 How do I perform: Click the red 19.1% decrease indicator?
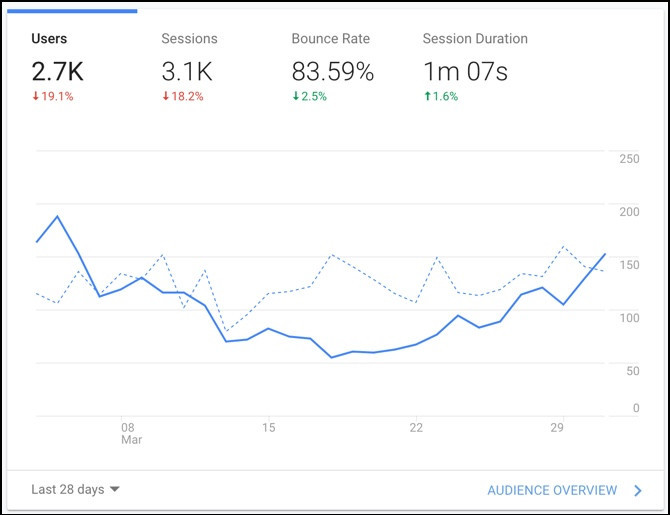(53, 96)
